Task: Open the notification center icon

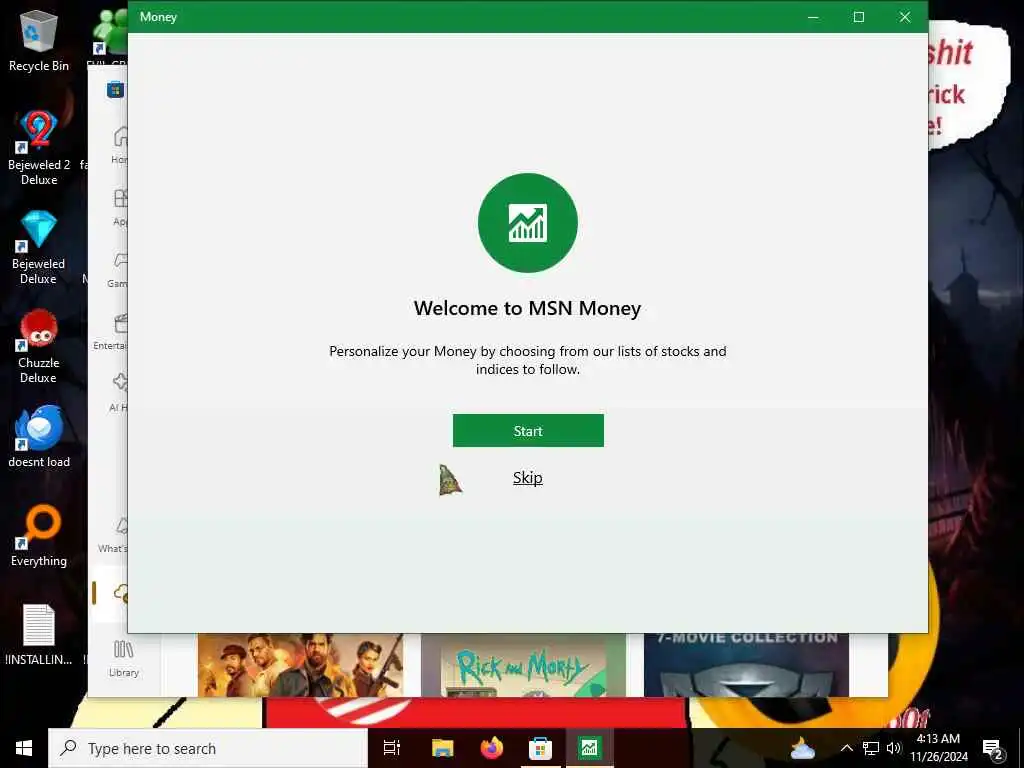Action: (992, 748)
